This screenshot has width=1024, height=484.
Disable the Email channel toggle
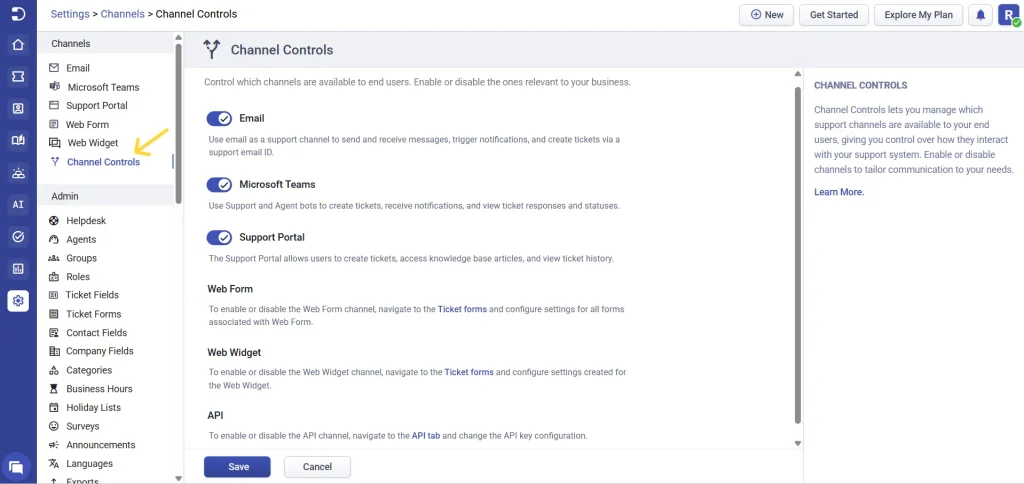[x=219, y=118]
